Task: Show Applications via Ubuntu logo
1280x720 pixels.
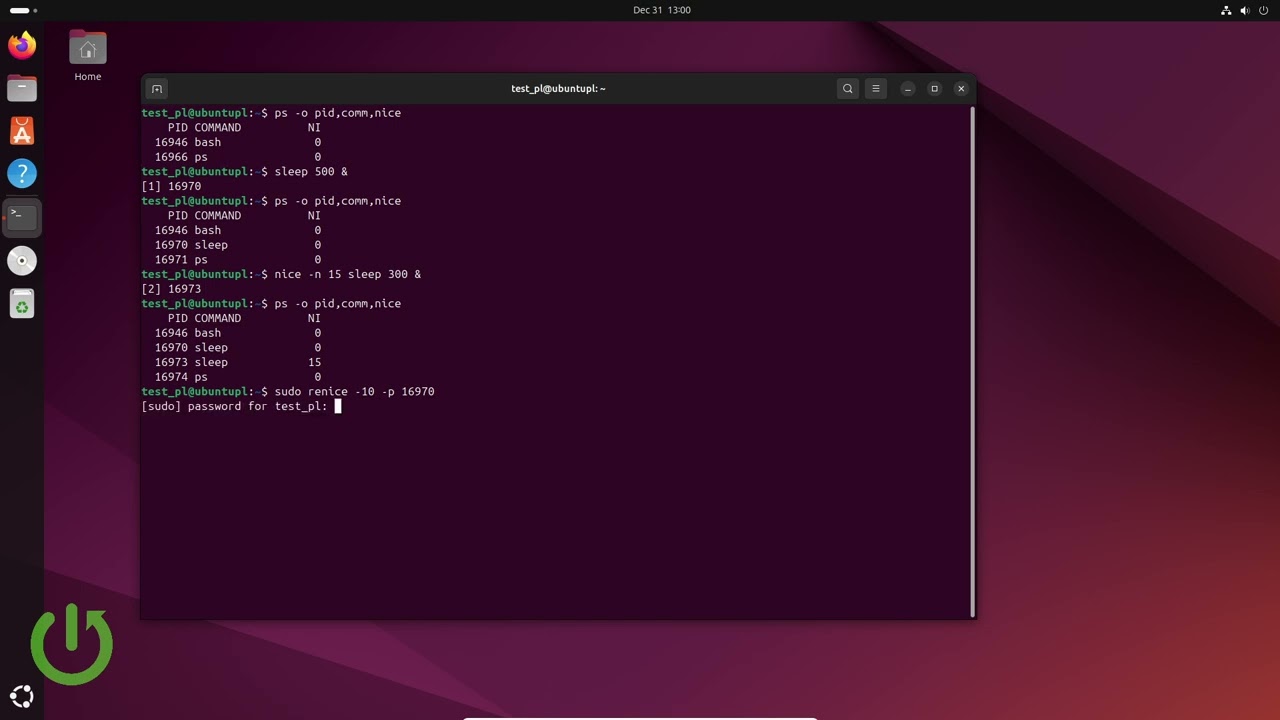Action: pyautogui.click(x=22, y=697)
